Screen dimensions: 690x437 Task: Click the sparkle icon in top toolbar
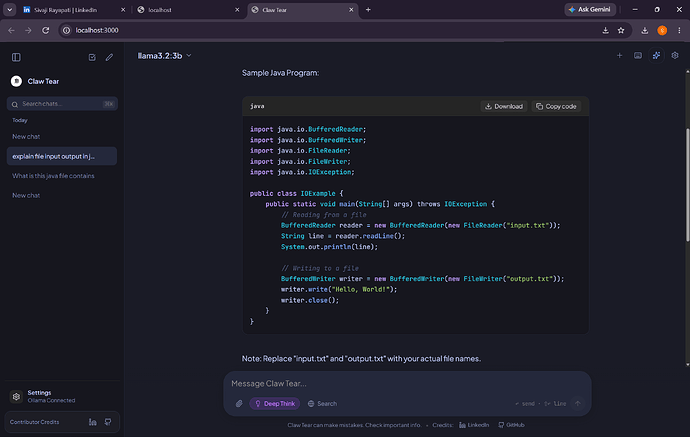pyautogui.click(x=656, y=55)
